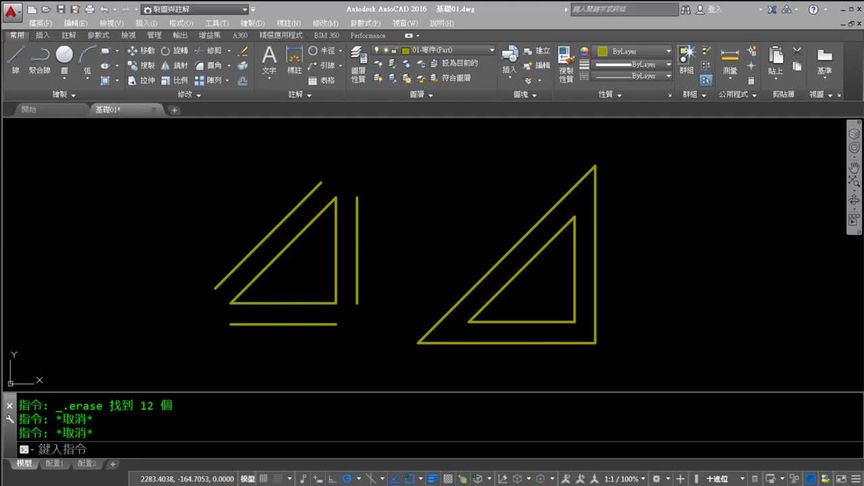Click the Group (群組) icon

point(687,60)
